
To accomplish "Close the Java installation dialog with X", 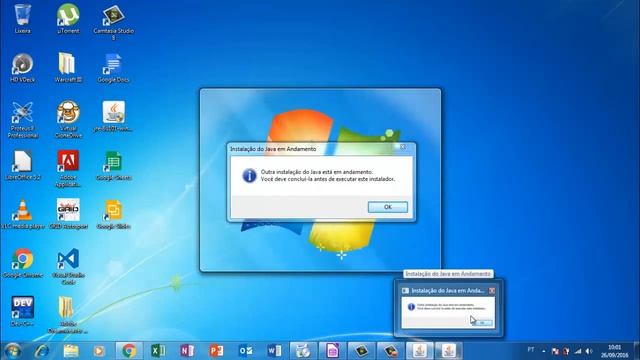I will [x=402, y=147].
